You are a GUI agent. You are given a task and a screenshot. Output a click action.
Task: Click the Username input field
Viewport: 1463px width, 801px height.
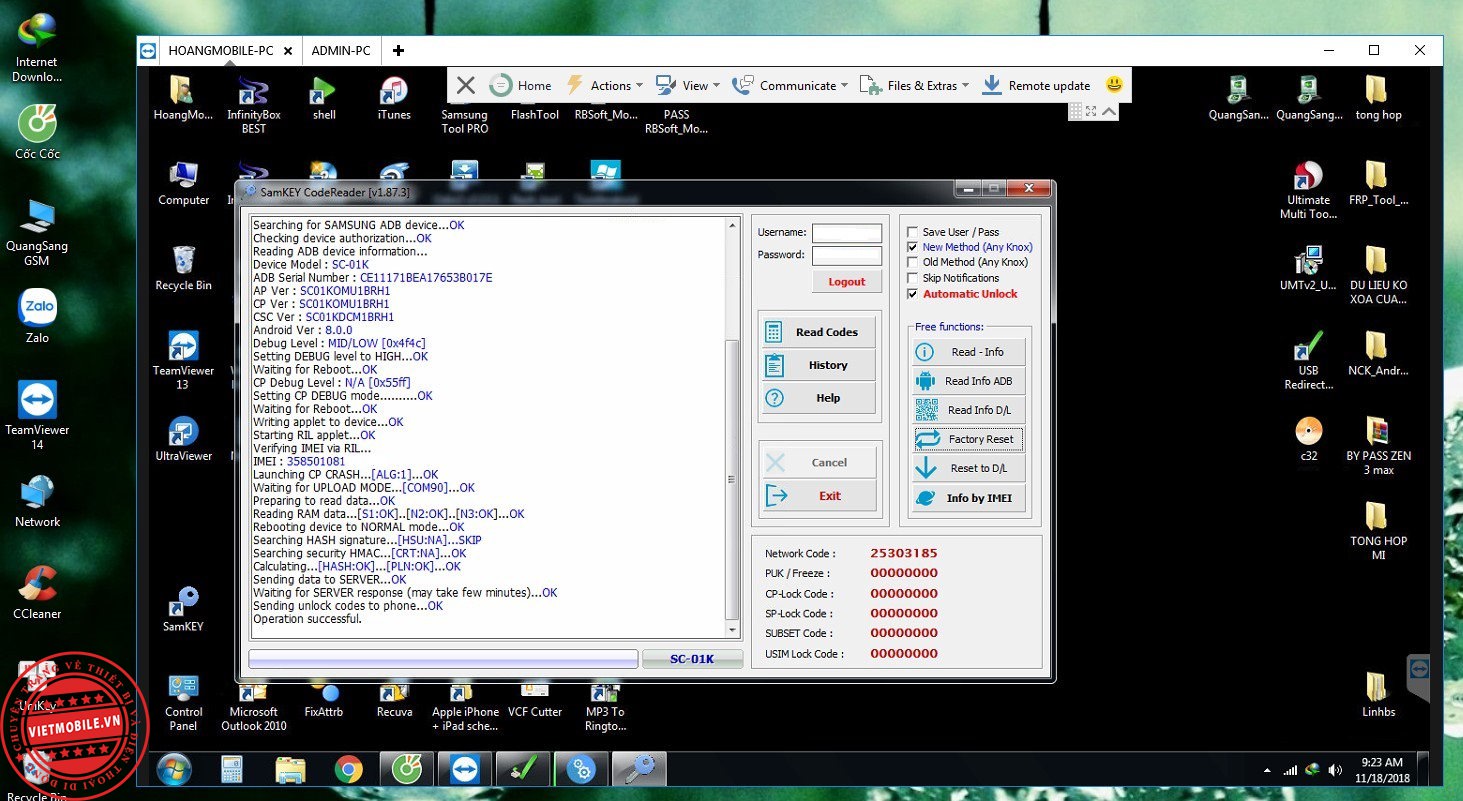(x=847, y=233)
